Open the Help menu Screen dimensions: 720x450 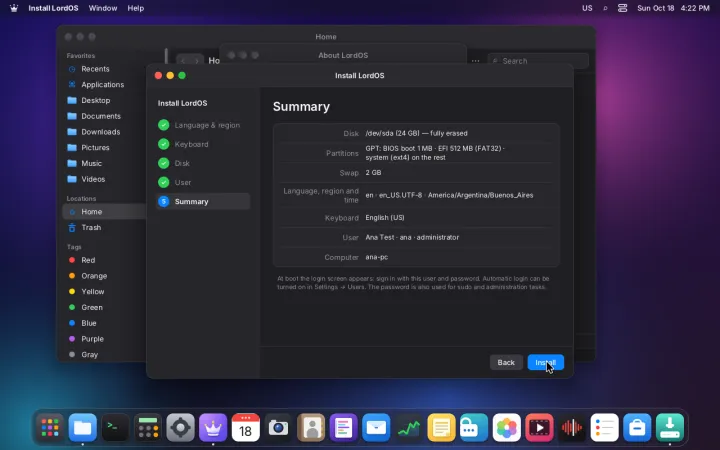coord(135,8)
